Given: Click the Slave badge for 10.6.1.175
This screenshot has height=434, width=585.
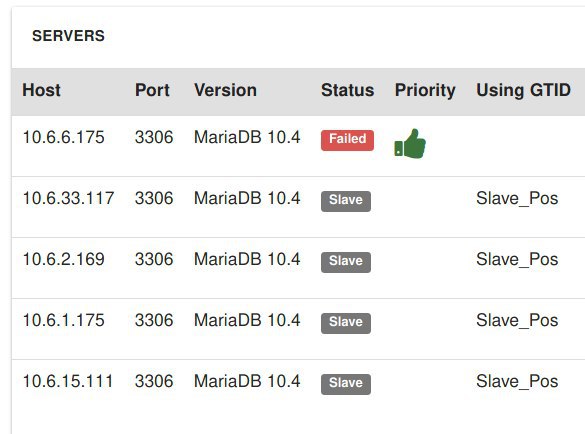Looking at the screenshot, I should coord(346,323).
